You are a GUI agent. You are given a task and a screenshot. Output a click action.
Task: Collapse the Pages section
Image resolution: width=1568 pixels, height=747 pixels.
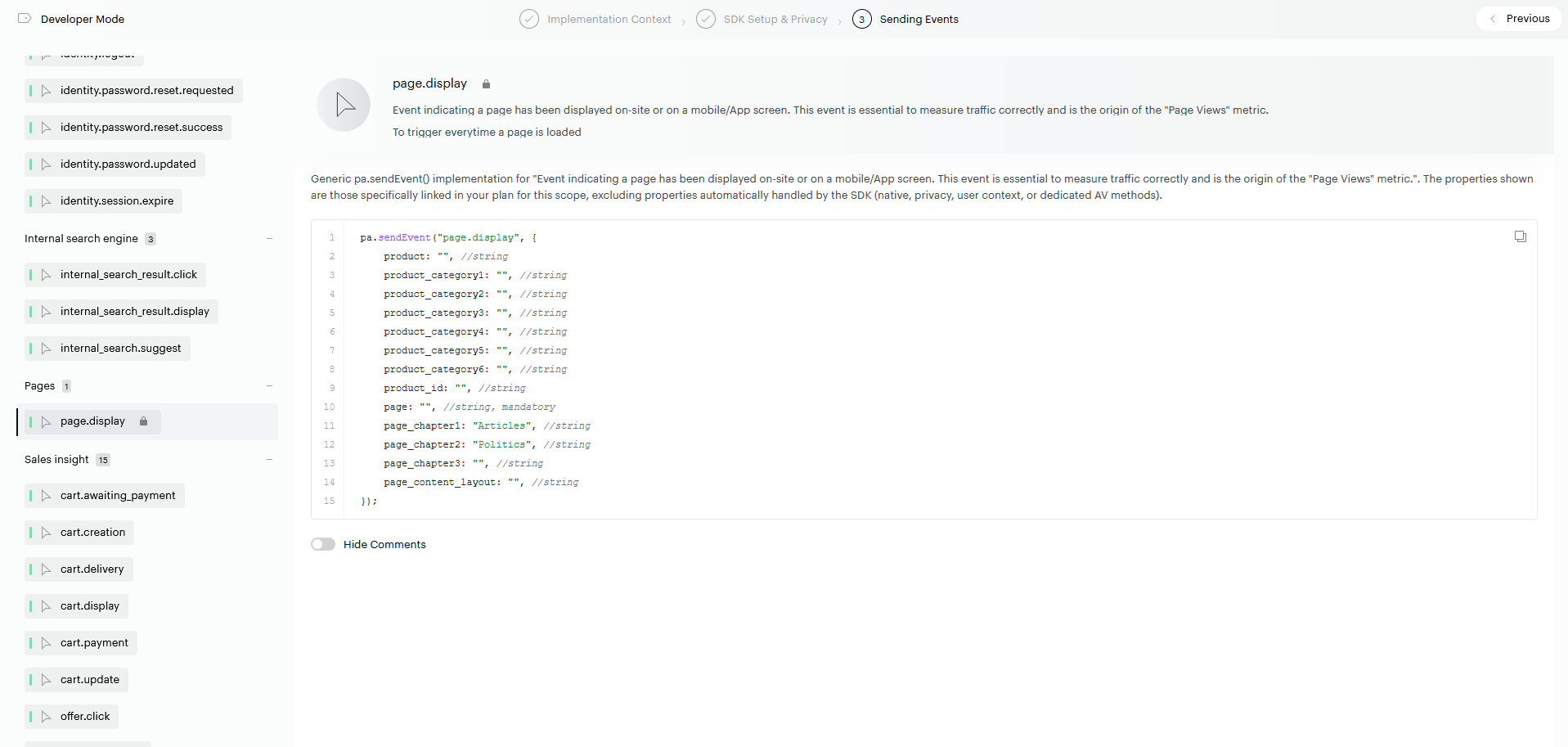click(269, 386)
